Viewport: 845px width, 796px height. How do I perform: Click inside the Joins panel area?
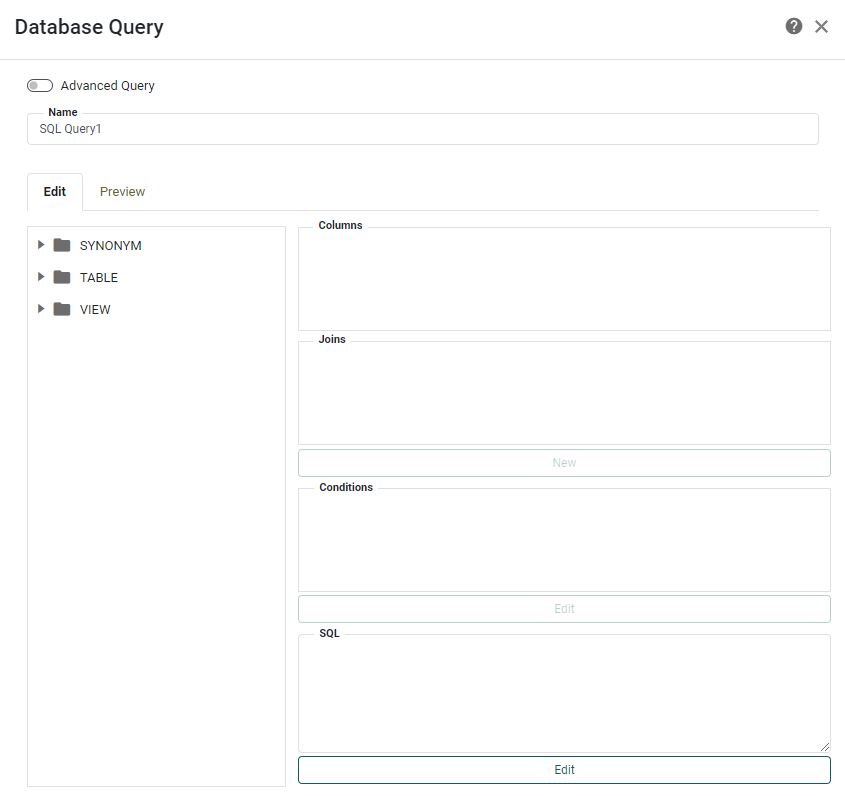point(564,392)
